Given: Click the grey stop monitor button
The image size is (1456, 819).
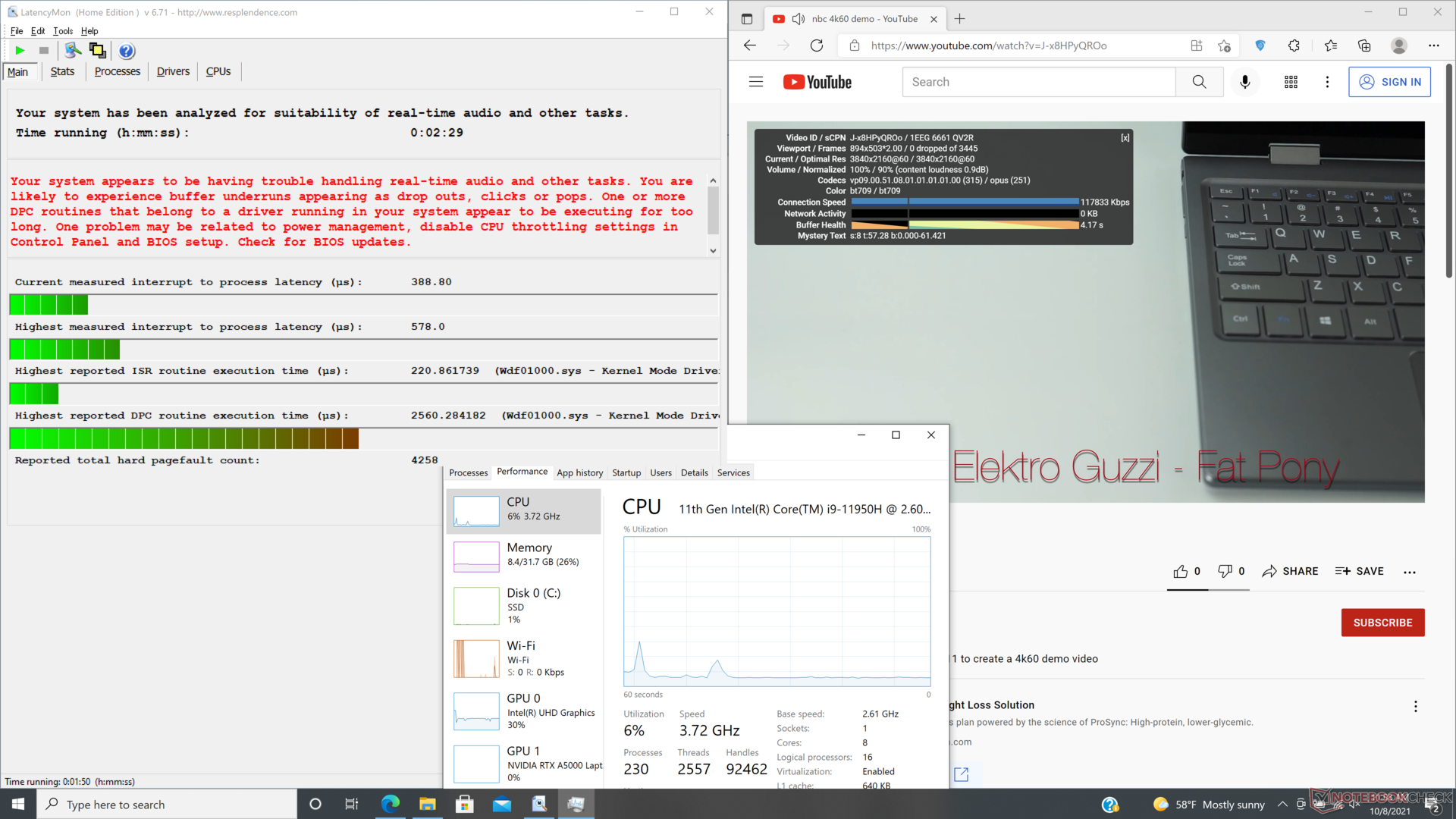Looking at the screenshot, I should (44, 51).
